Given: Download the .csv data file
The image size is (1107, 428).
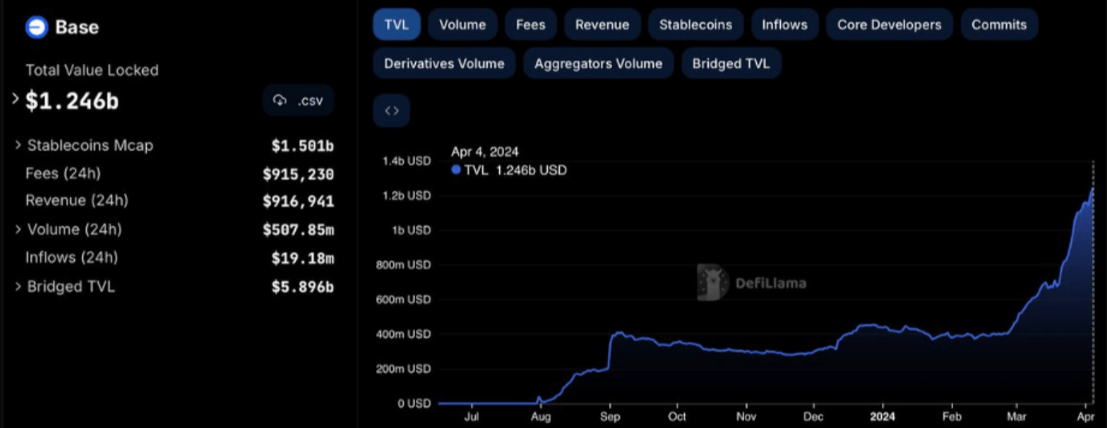Looking at the screenshot, I should click(x=299, y=100).
